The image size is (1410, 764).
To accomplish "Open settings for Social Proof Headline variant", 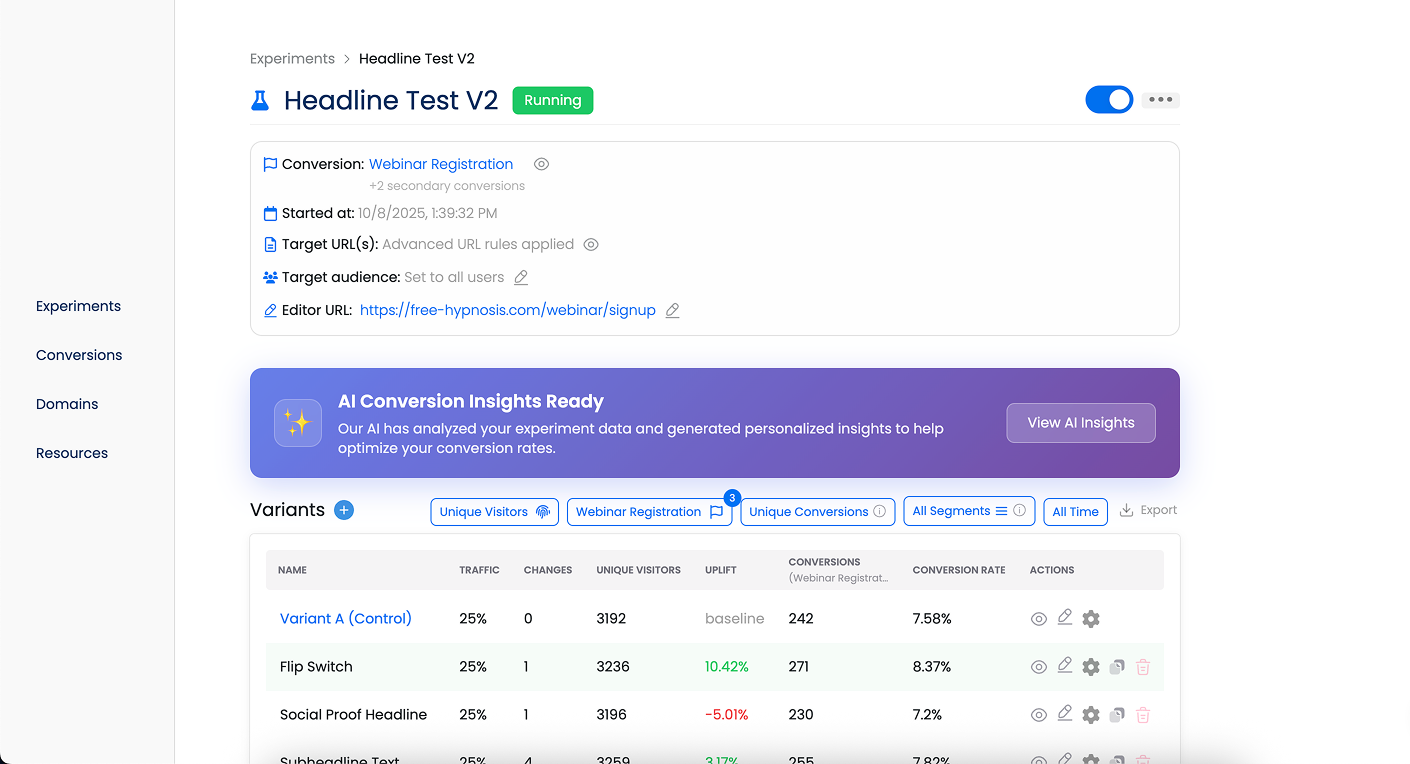I will click(x=1090, y=714).
